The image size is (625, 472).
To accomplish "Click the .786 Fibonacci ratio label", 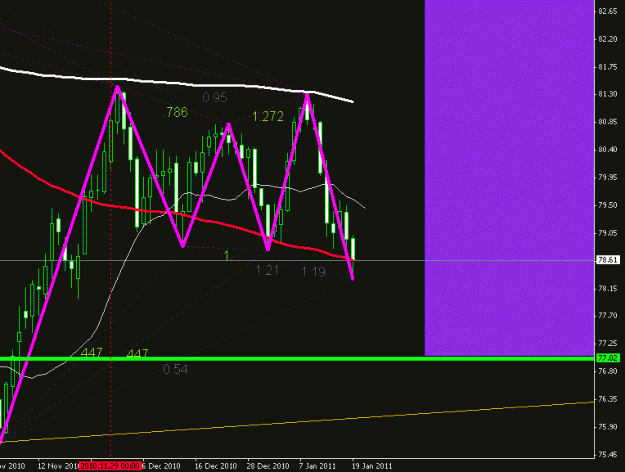I will [175, 112].
